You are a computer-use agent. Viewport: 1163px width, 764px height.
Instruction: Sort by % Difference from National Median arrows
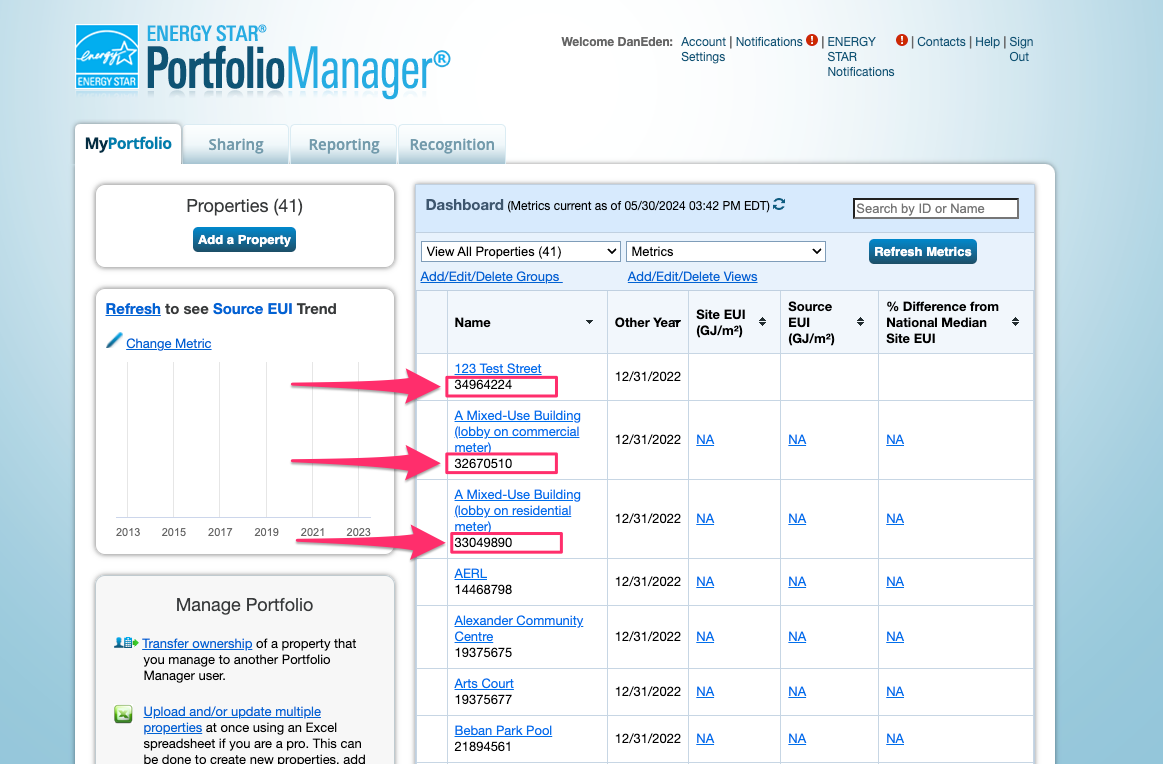click(1015, 322)
